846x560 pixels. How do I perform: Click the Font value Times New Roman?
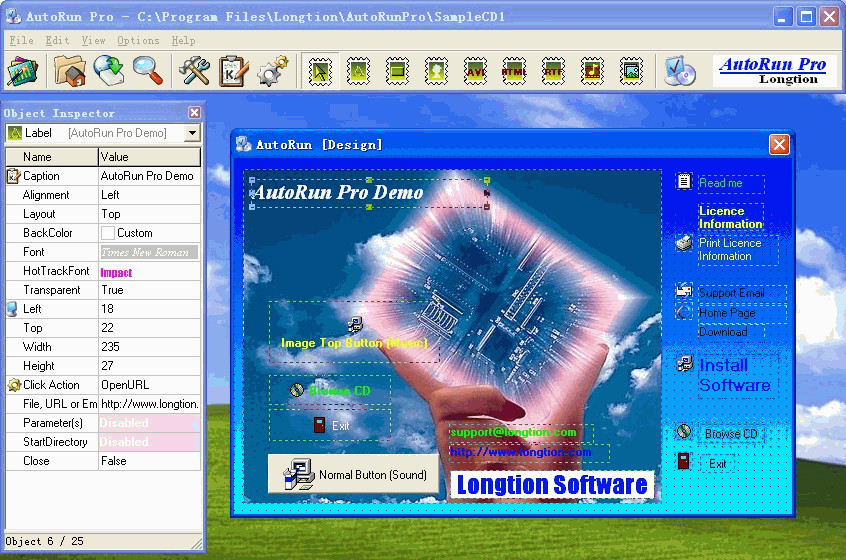pyautogui.click(x=149, y=252)
